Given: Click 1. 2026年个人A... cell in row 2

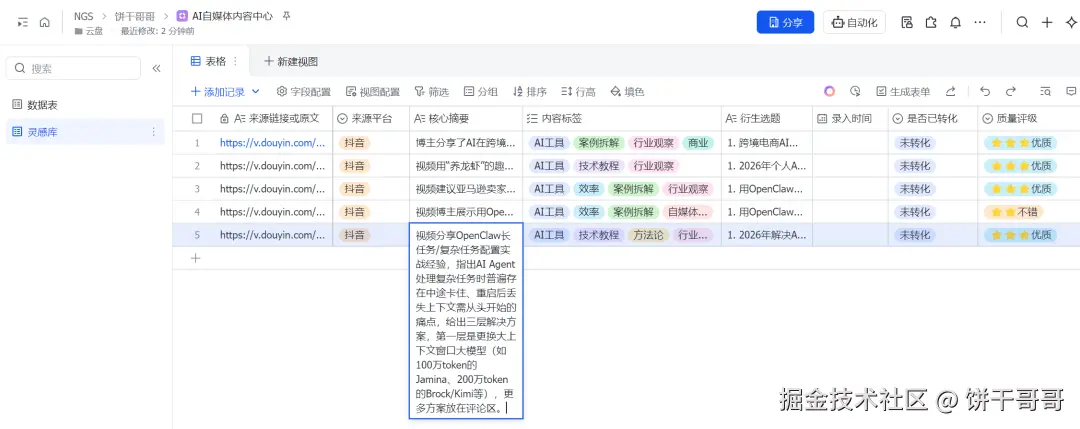Looking at the screenshot, I should point(767,166).
